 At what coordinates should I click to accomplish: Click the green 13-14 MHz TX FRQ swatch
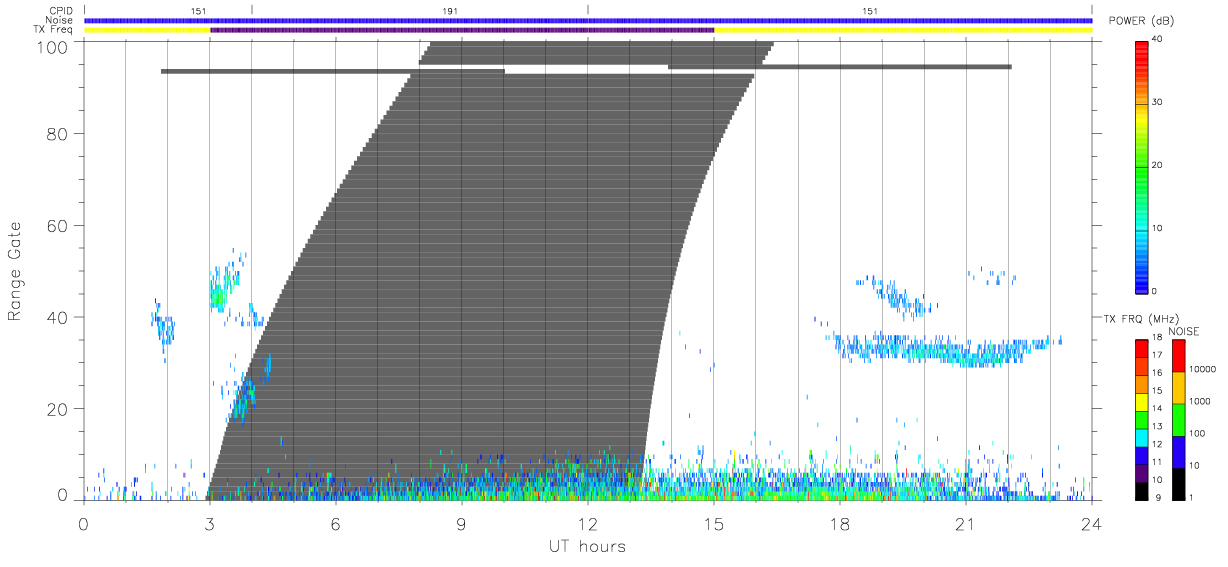pyautogui.click(x=1142, y=419)
